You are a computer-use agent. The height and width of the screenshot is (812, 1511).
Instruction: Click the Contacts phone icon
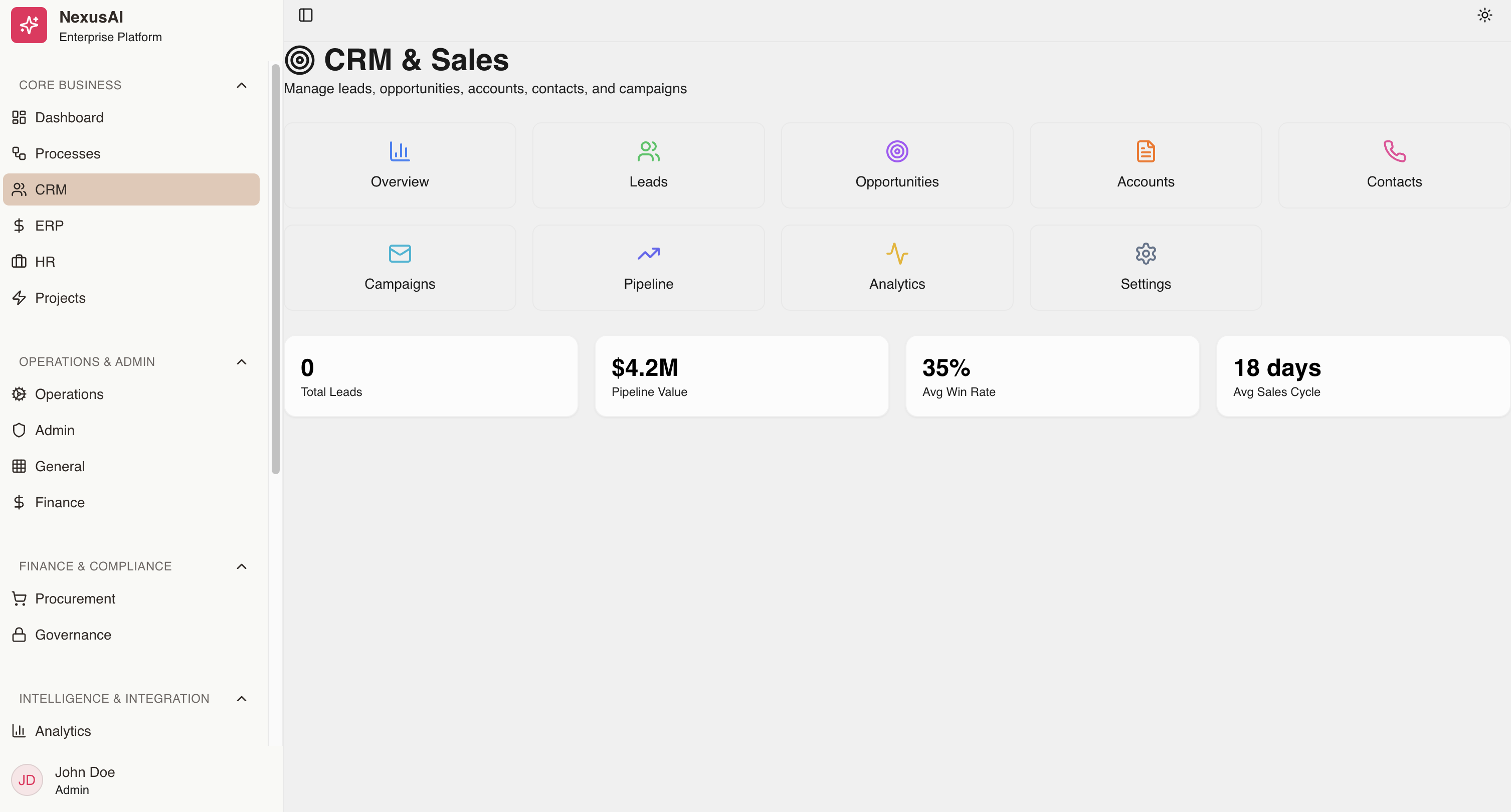pyautogui.click(x=1394, y=151)
